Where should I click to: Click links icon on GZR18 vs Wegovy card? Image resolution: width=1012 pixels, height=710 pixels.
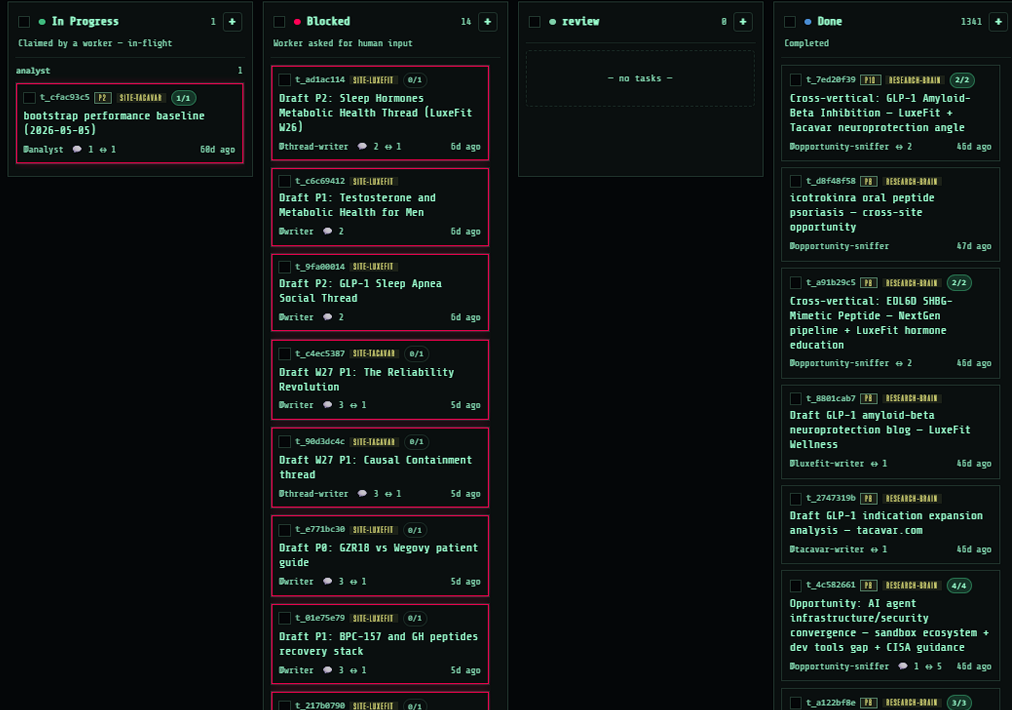click(354, 582)
